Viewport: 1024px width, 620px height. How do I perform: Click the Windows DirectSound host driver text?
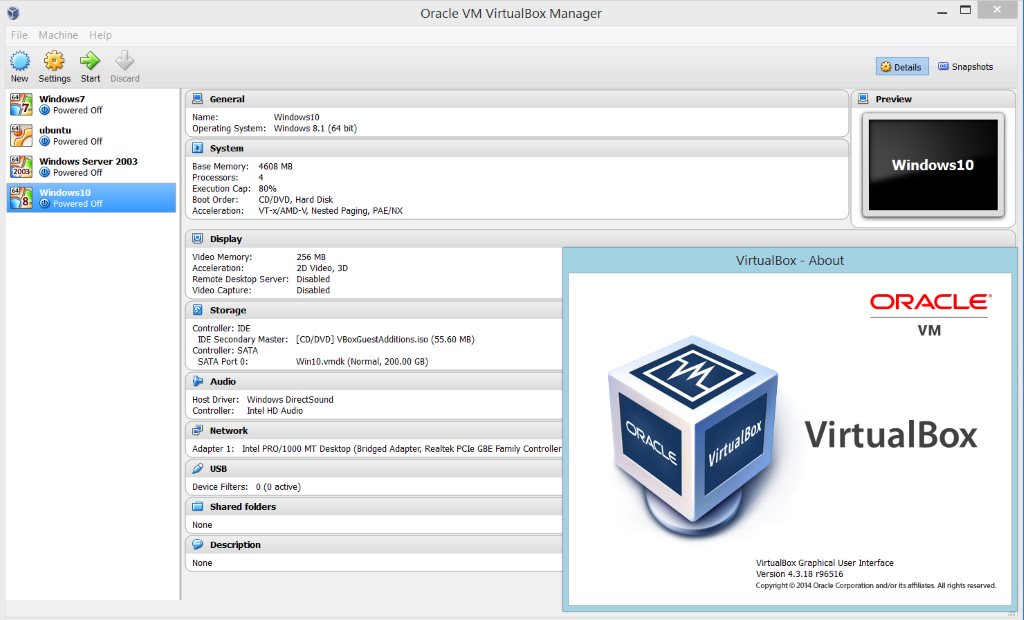[290, 399]
